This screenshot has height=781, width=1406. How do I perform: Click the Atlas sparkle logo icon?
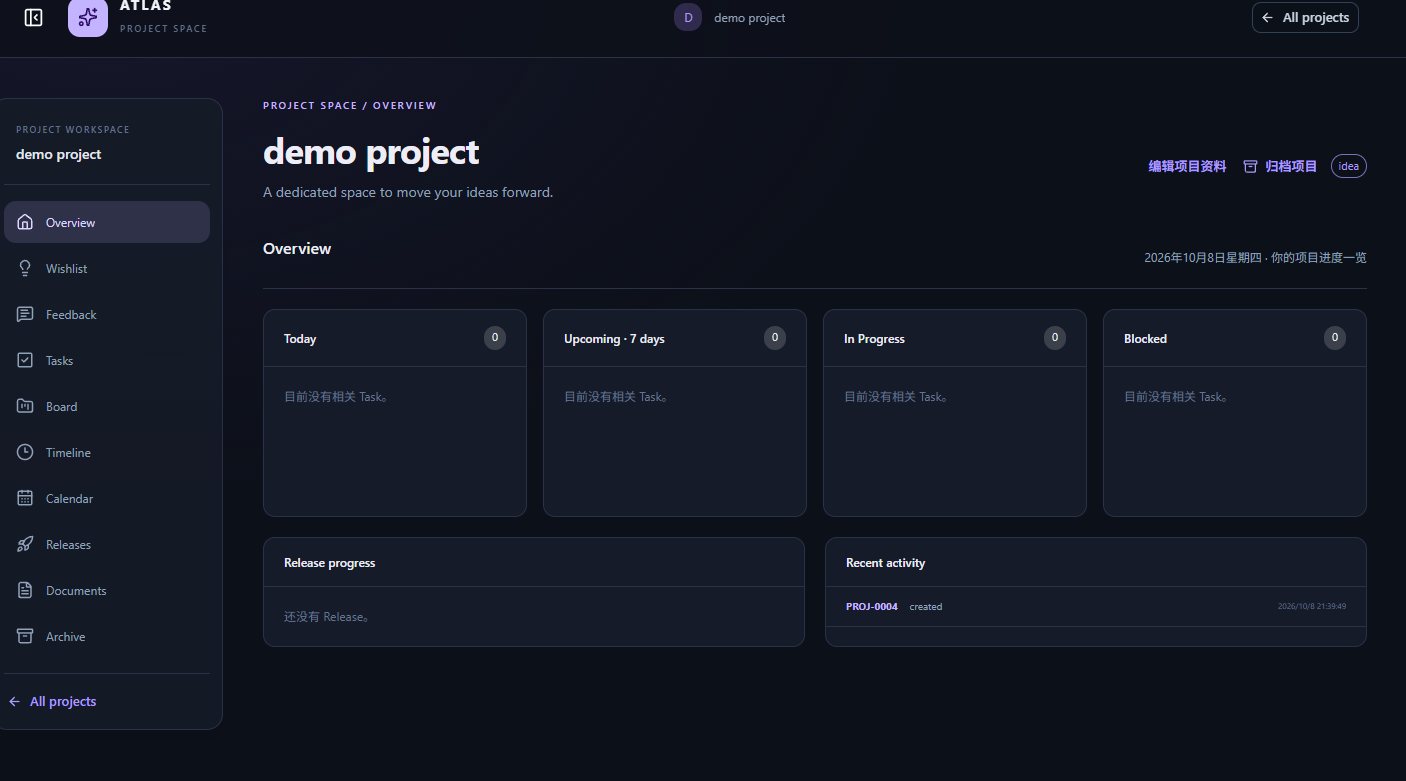(88, 17)
